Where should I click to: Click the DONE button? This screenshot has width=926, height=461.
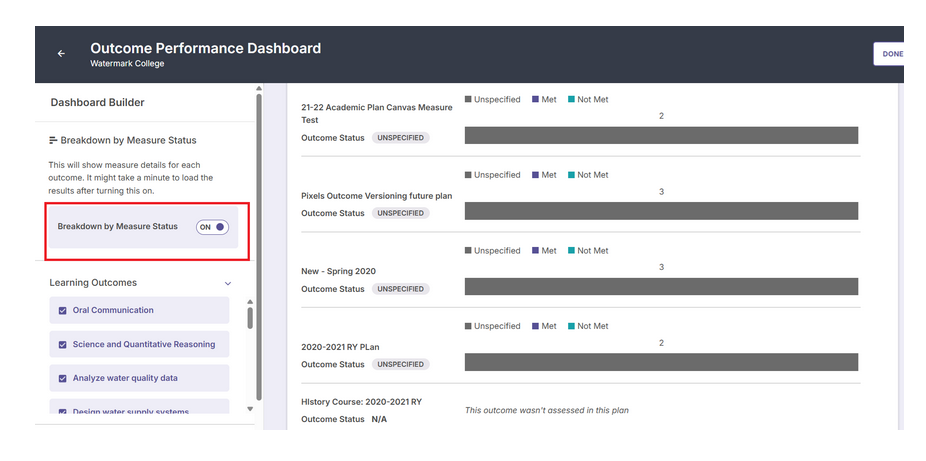coord(889,54)
